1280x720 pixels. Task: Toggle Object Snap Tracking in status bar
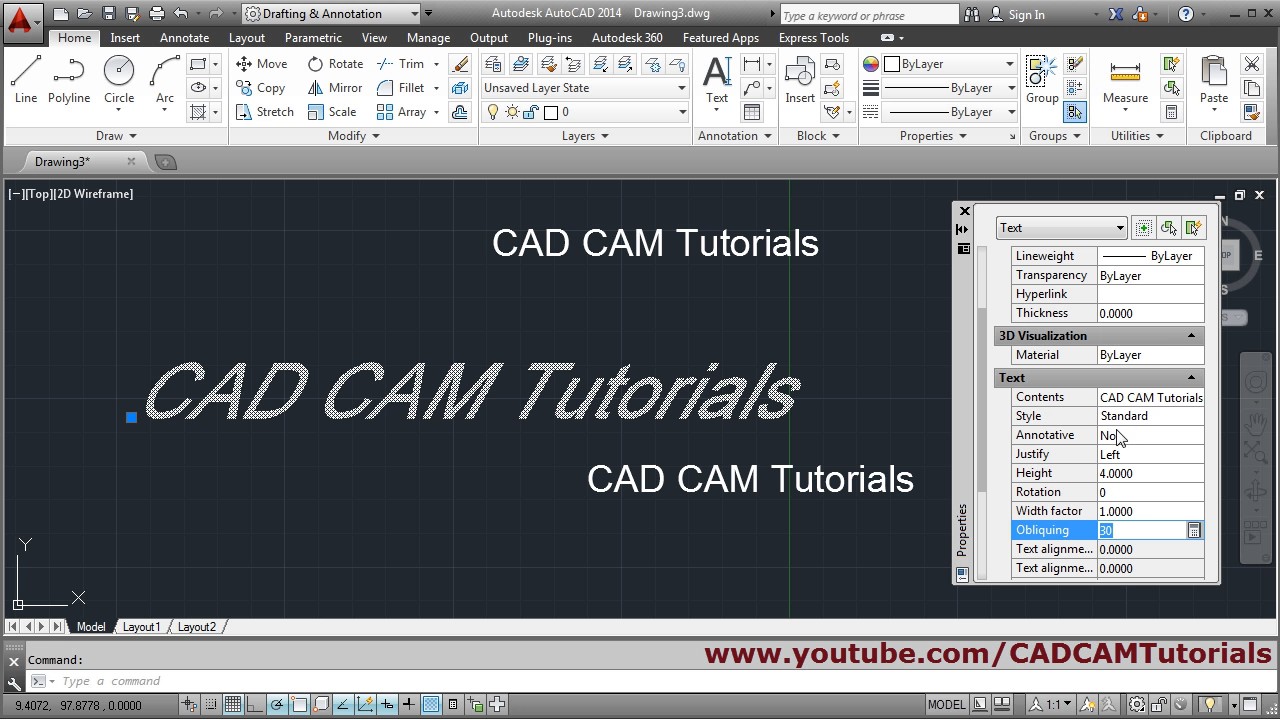click(x=343, y=705)
